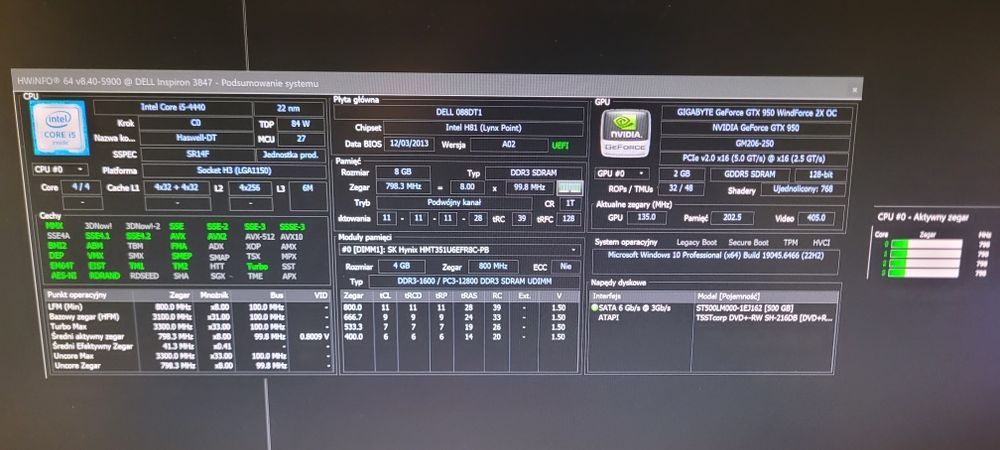Select the TSSTcorp DVD+-RW drive row
This screenshot has width=1000, height=450.
[712, 317]
